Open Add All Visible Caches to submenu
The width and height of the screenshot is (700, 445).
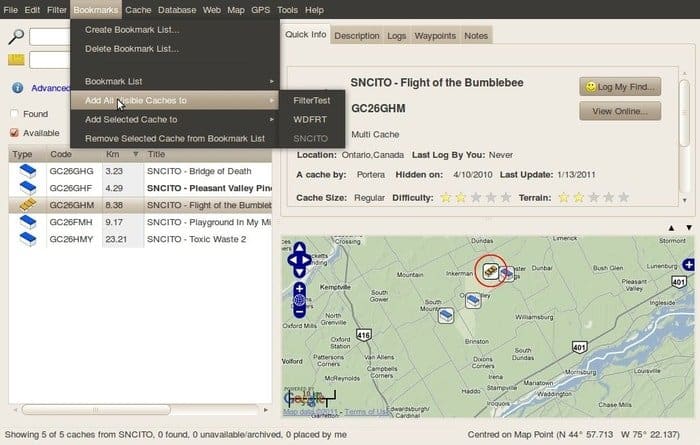pos(175,100)
